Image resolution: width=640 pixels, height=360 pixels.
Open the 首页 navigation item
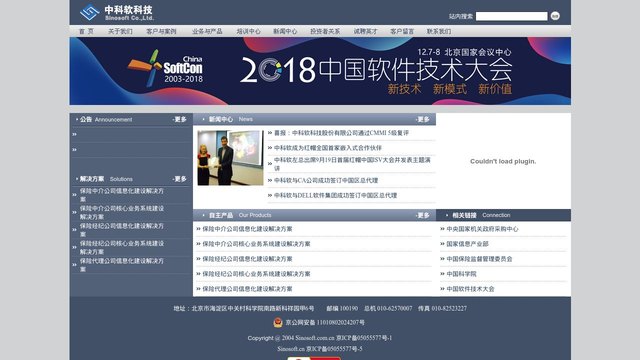[86, 31]
